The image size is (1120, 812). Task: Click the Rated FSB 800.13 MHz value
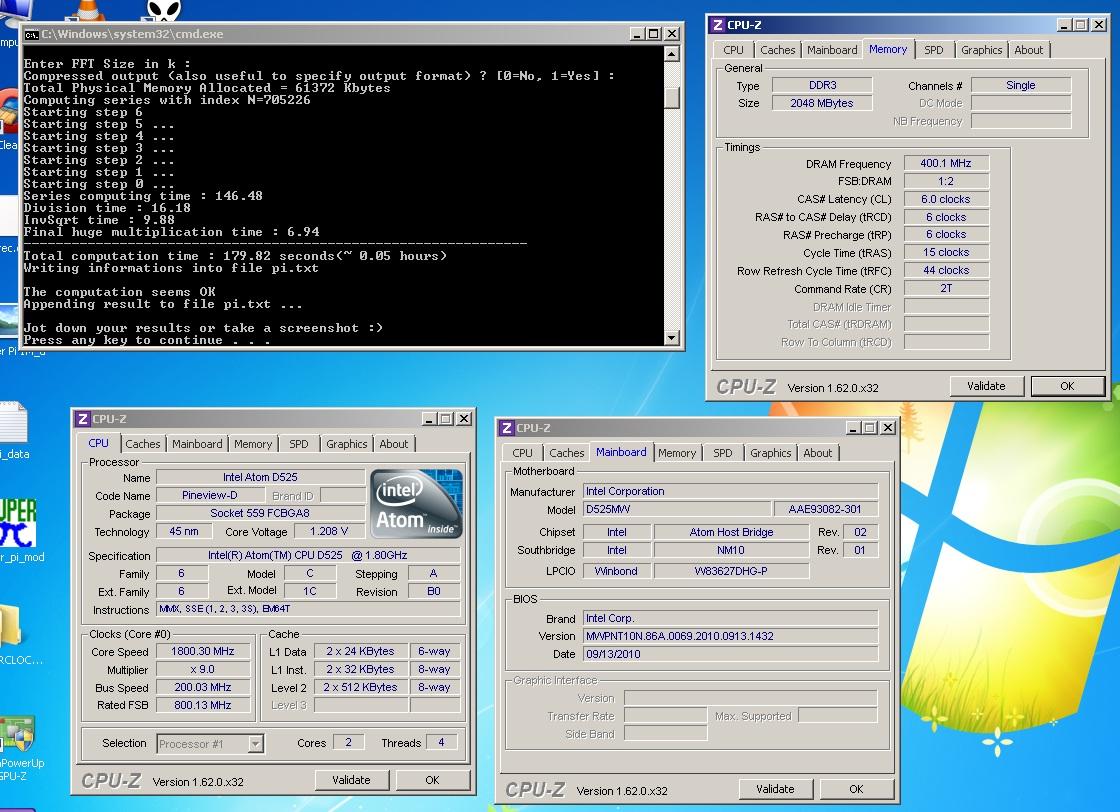coord(203,706)
